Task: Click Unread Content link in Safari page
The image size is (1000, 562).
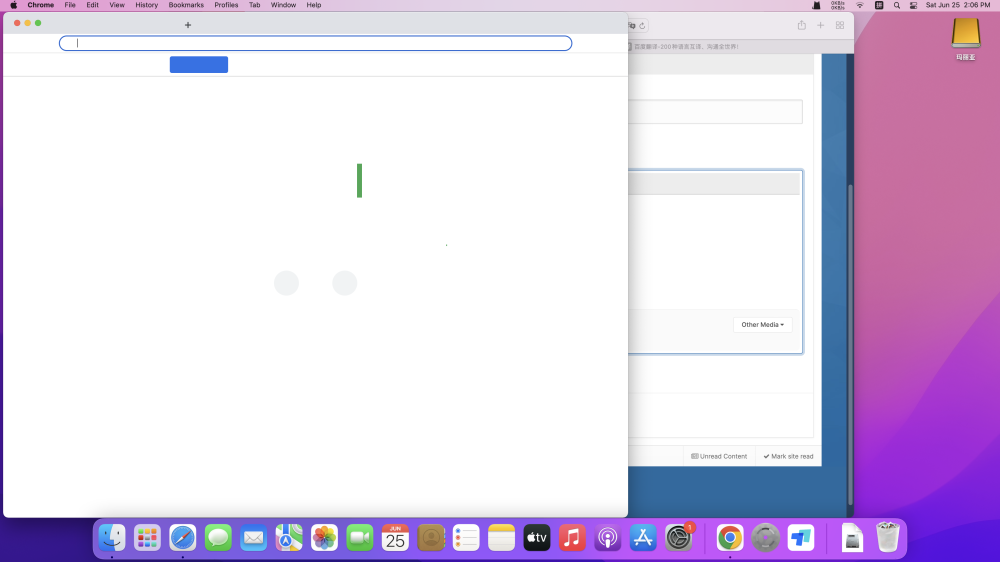Action: click(x=719, y=456)
